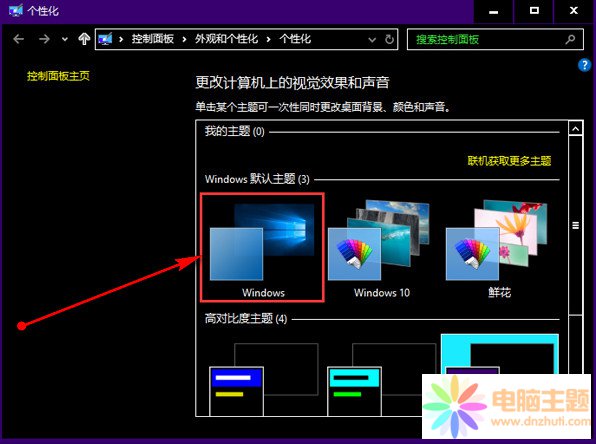Viewport: 596px width, 444px height.
Task: Go up one level with up arrow
Action: [x=84, y=39]
